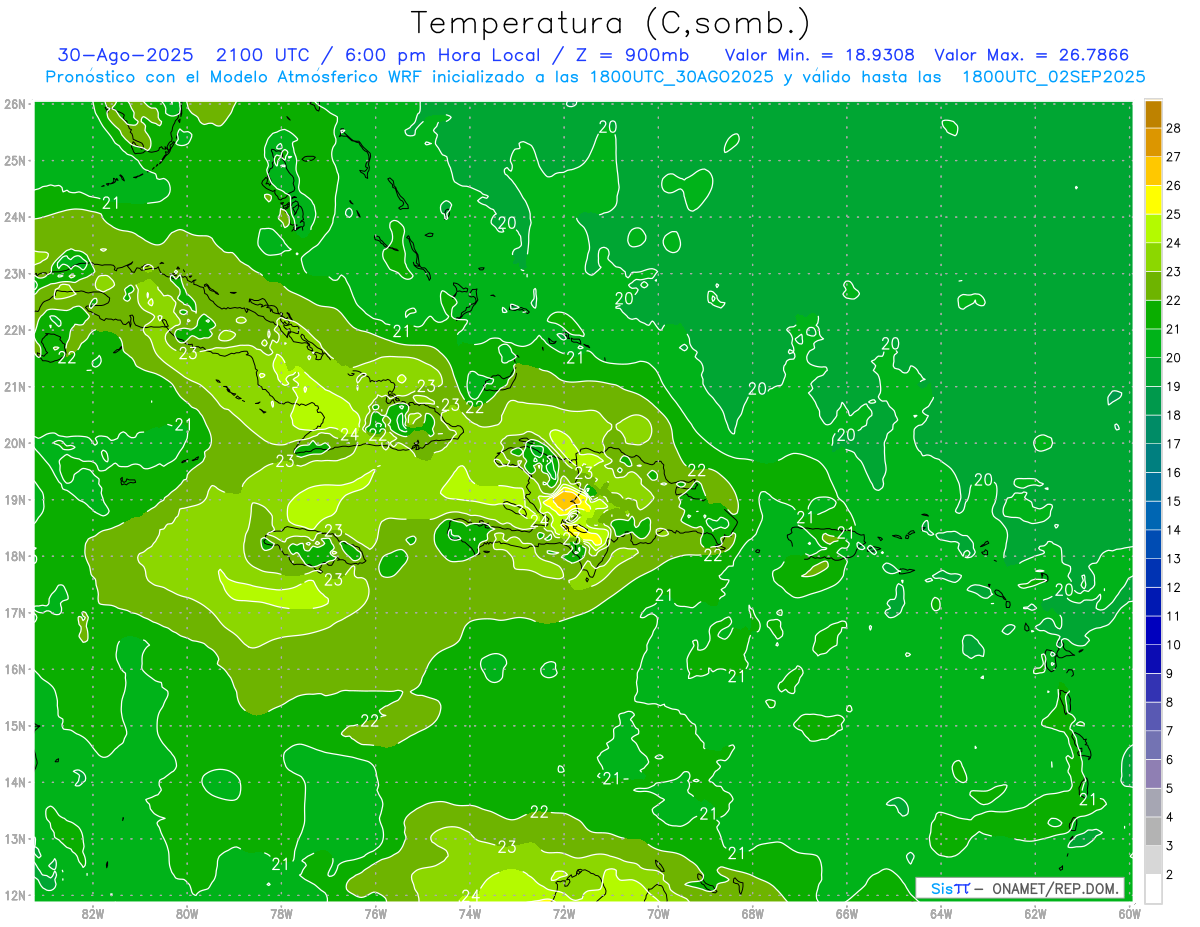Viewport: 1200px width, 927px height.
Task: Click the '13N' latitude axis label
Action: click(x=15, y=838)
